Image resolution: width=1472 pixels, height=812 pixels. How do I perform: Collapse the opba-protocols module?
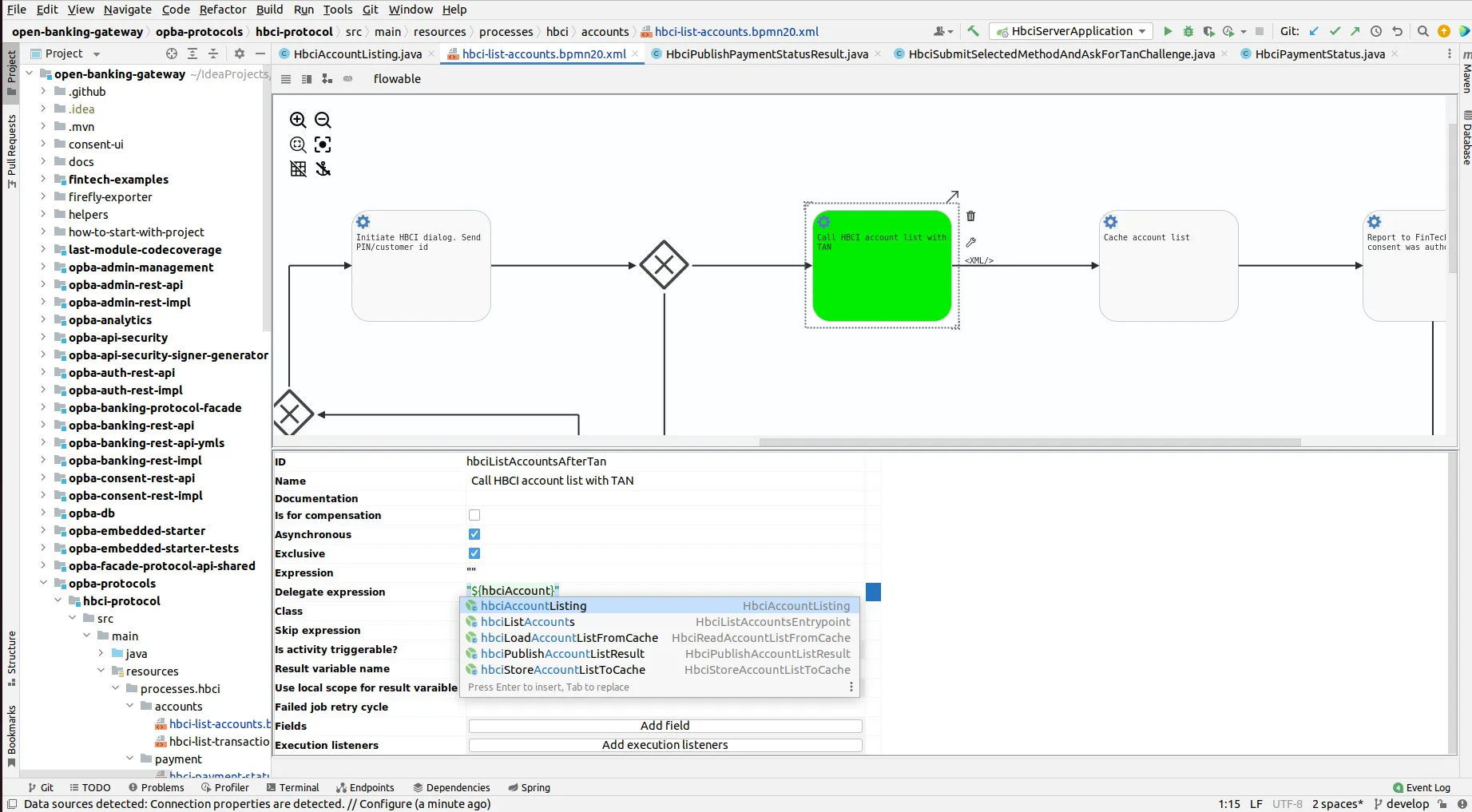click(43, 583)
